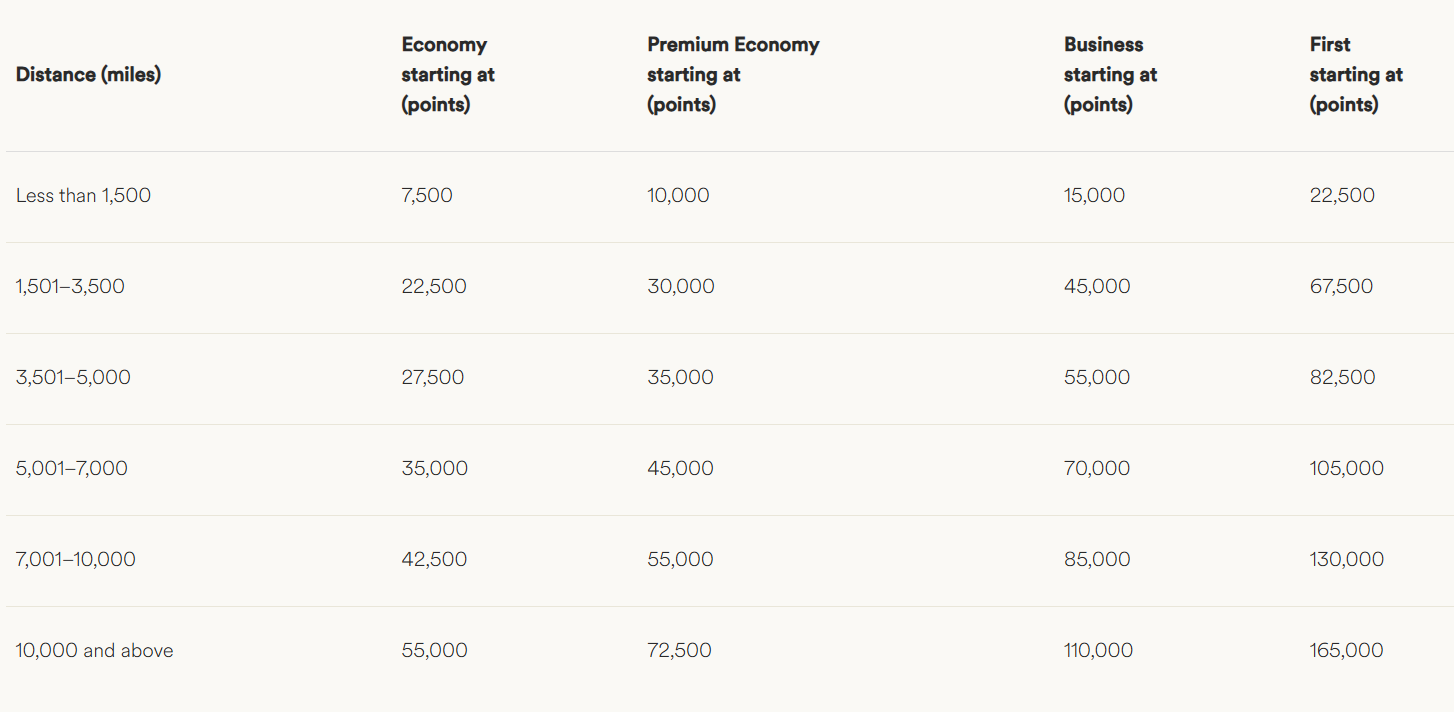
Task: Select the 7,001–10,000 distance cell
Action: point(76,560)
